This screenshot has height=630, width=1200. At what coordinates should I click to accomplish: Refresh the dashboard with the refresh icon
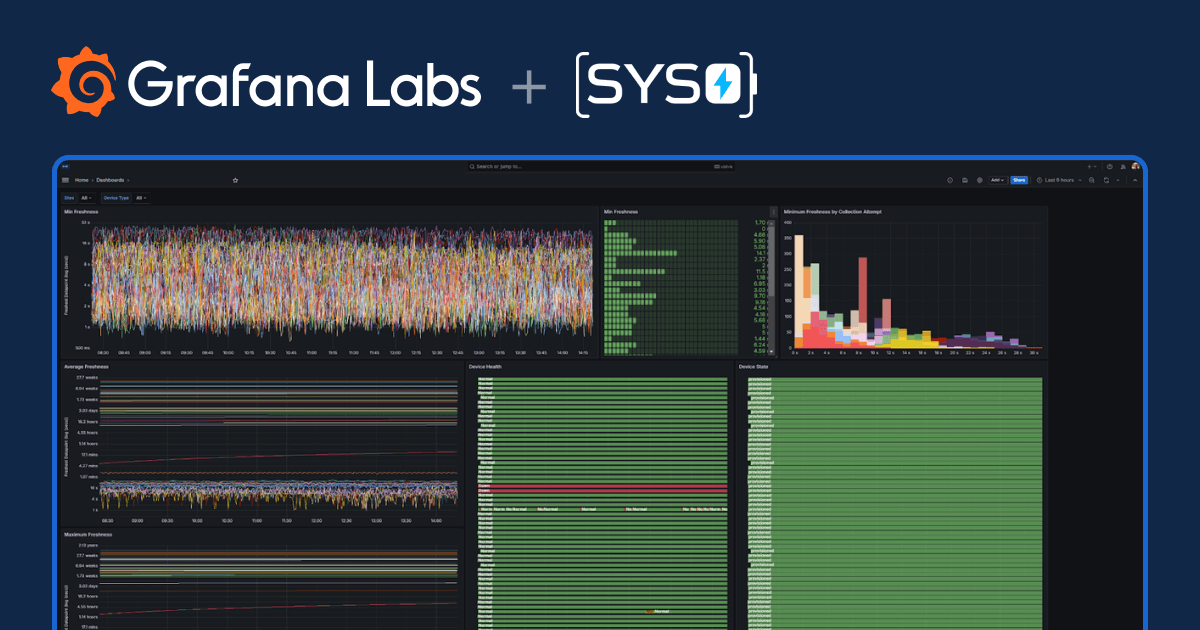(1106, 180)
